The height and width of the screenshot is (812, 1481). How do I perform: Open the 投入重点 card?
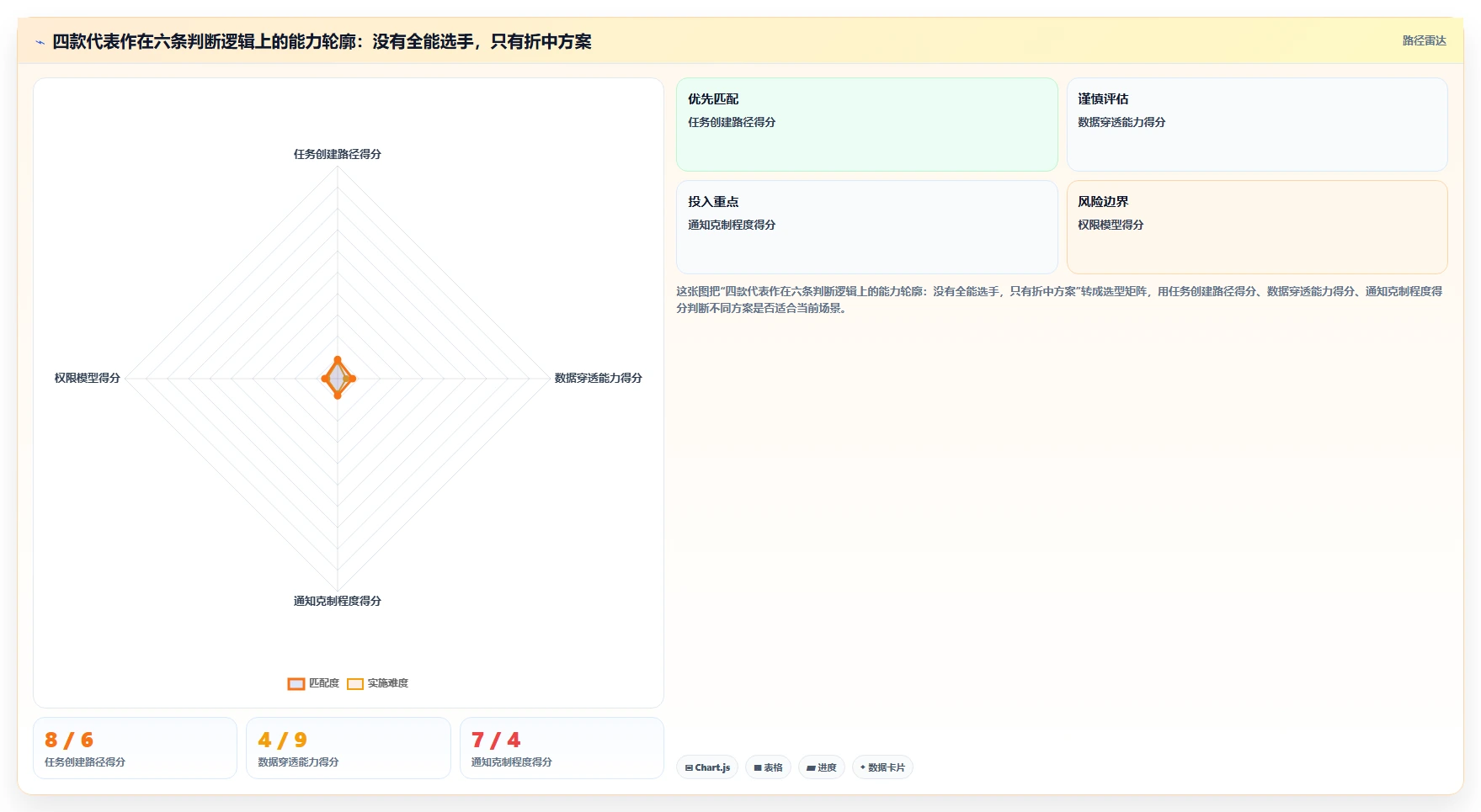[x=867, y=227]
